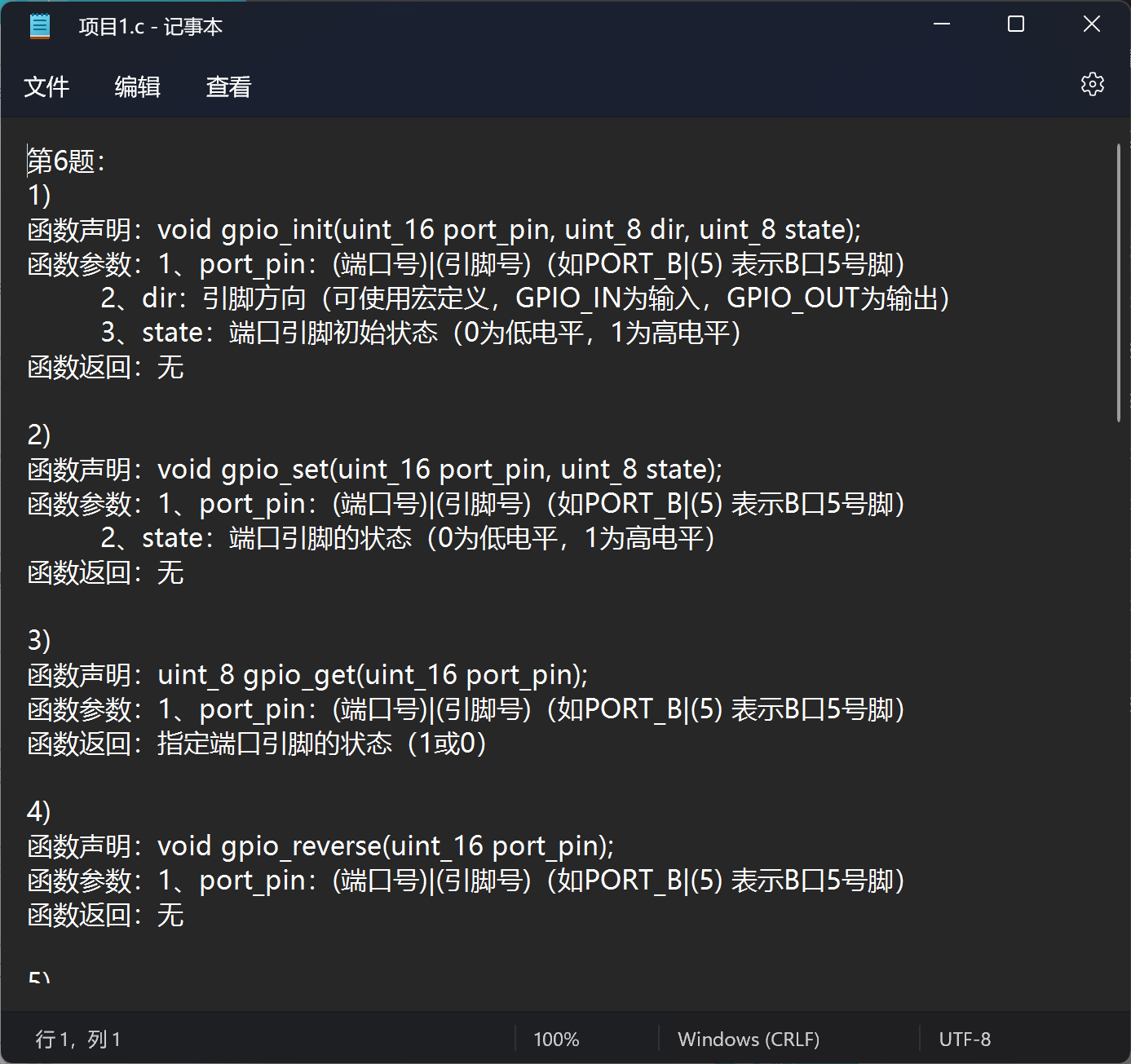Click the status bar zoom percentage control

[555, 1039]
